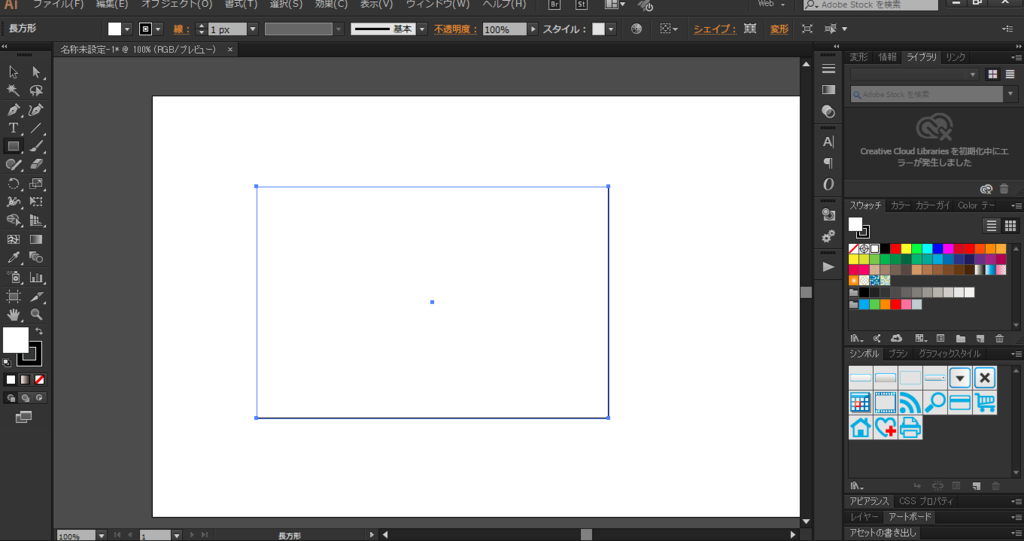Expand the opacity slider arrow
1024x541 pixels.
point(533,29)
